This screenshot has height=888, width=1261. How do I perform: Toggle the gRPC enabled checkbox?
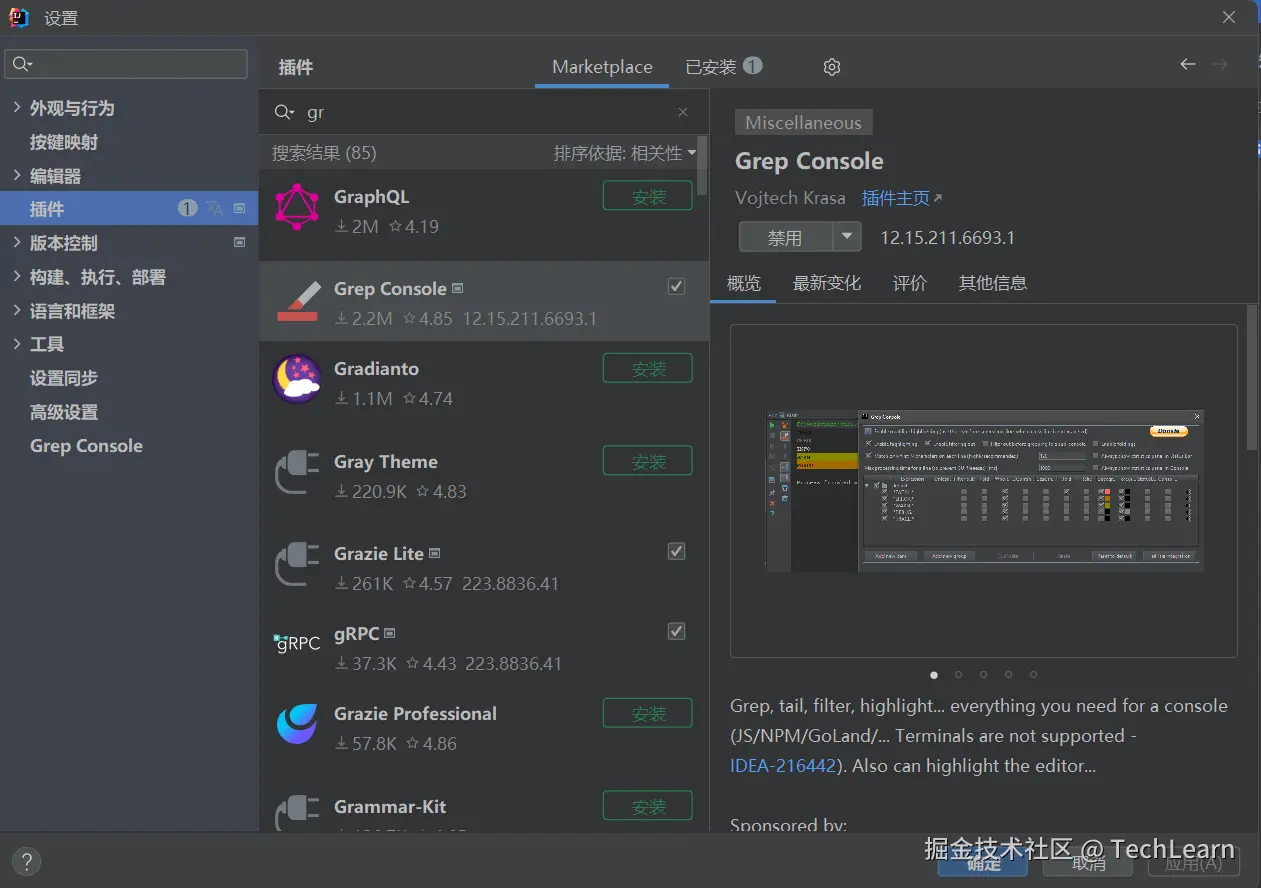(x=677, y=631)
